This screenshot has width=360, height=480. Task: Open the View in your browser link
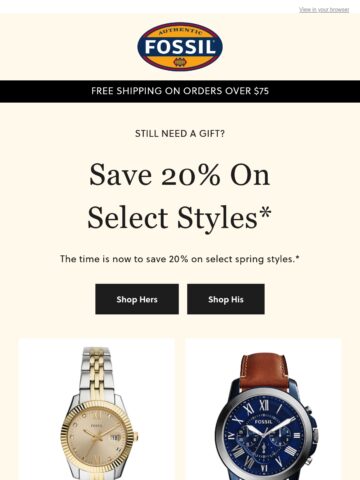point(324,10)
